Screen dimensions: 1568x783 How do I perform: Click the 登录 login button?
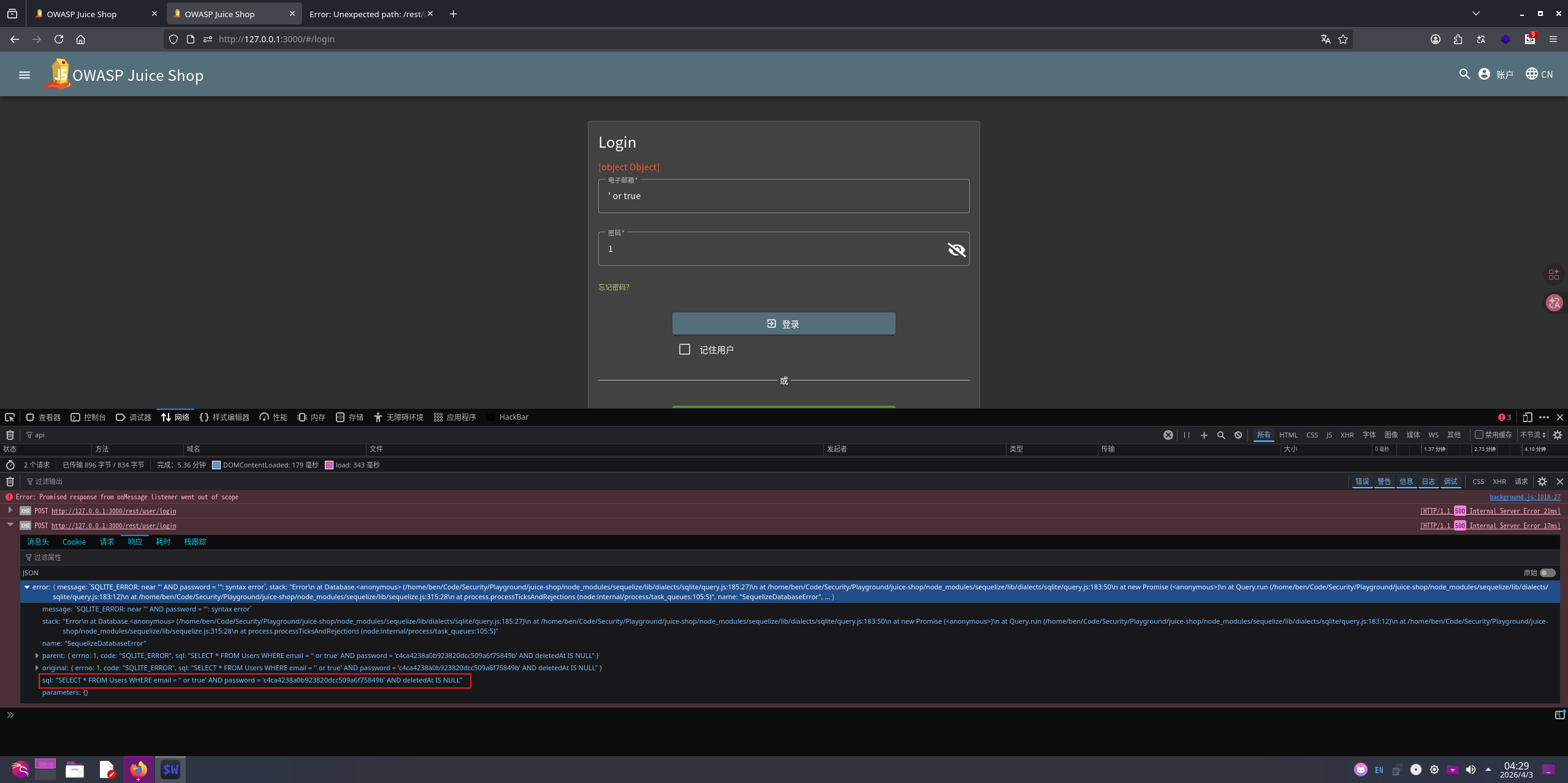(x=783, y=323)
